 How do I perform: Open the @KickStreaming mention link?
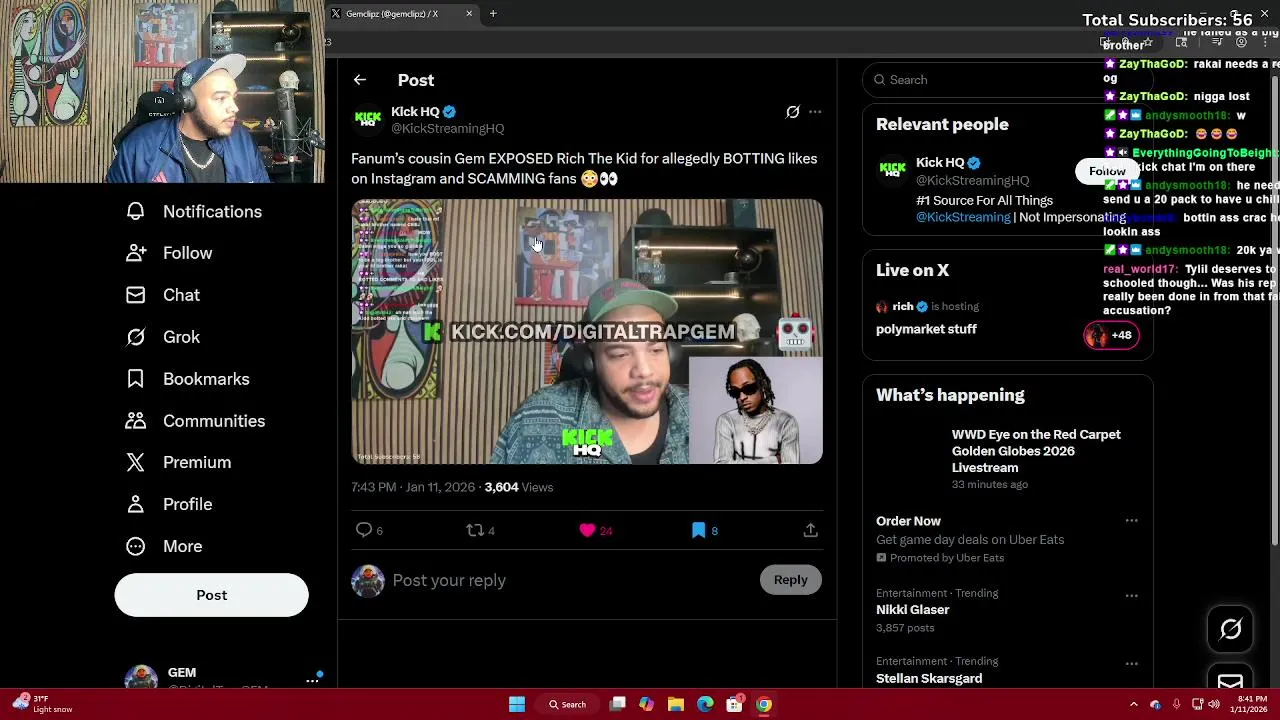point(963,217)
